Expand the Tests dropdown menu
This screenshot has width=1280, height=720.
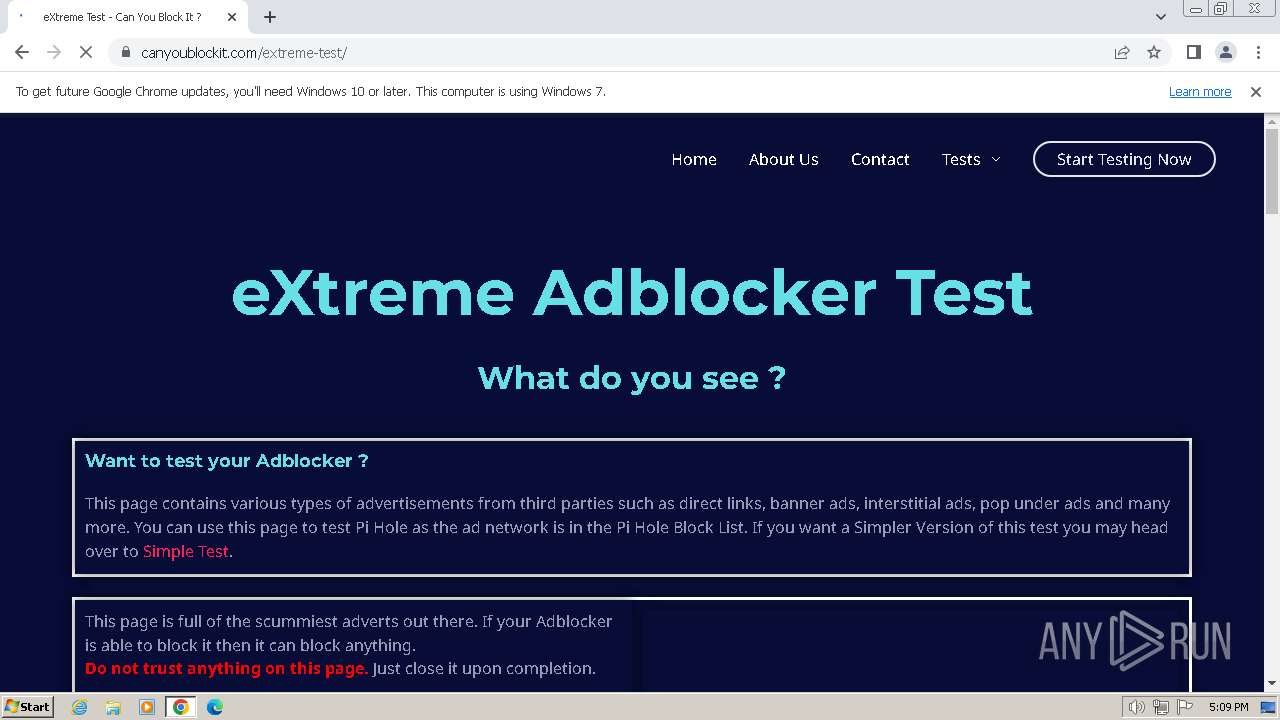pyautogui.click(x=971, y=159)
